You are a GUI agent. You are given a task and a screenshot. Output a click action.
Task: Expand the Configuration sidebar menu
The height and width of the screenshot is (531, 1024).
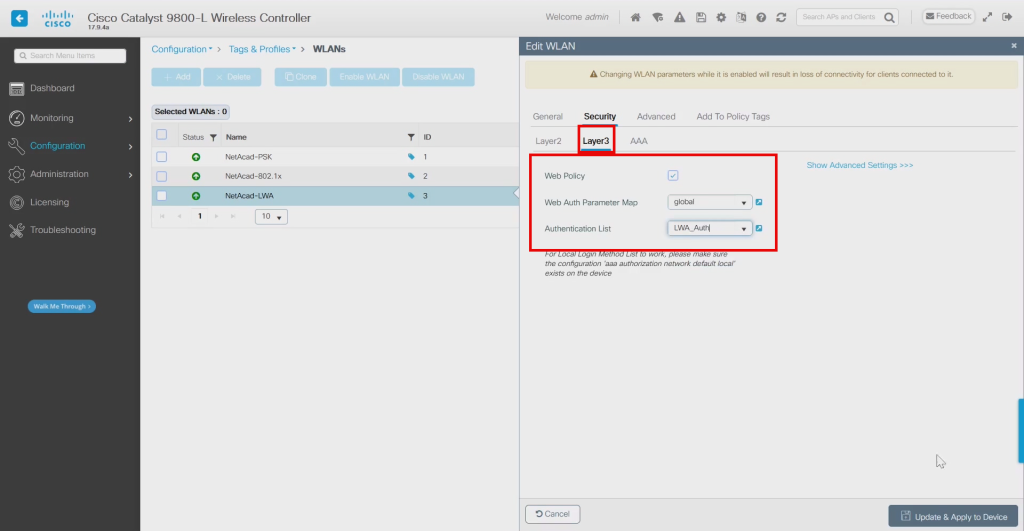click(x=70, y=146)
